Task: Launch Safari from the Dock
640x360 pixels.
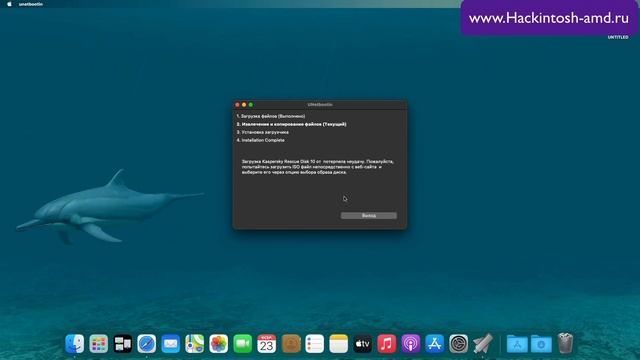Action: click(x=147, y=344)
